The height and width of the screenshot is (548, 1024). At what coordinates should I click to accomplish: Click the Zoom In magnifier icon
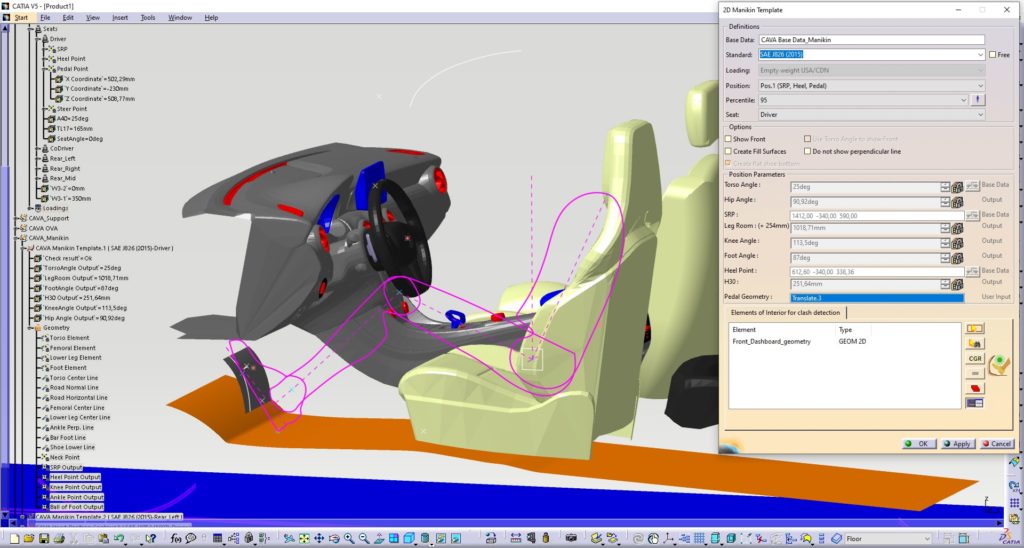[x=349, y=538]
